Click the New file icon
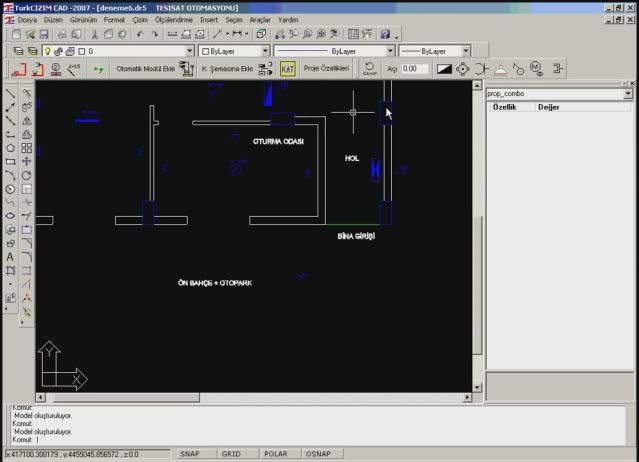639x462 pixels. tap(16, 35)
